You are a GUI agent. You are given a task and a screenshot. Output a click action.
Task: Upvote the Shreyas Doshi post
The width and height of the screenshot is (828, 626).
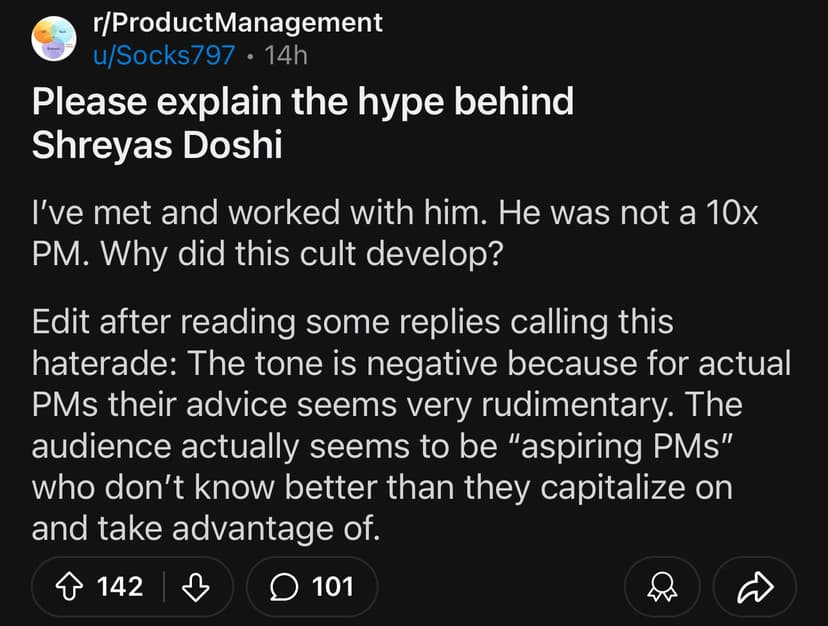click(69, 586)
